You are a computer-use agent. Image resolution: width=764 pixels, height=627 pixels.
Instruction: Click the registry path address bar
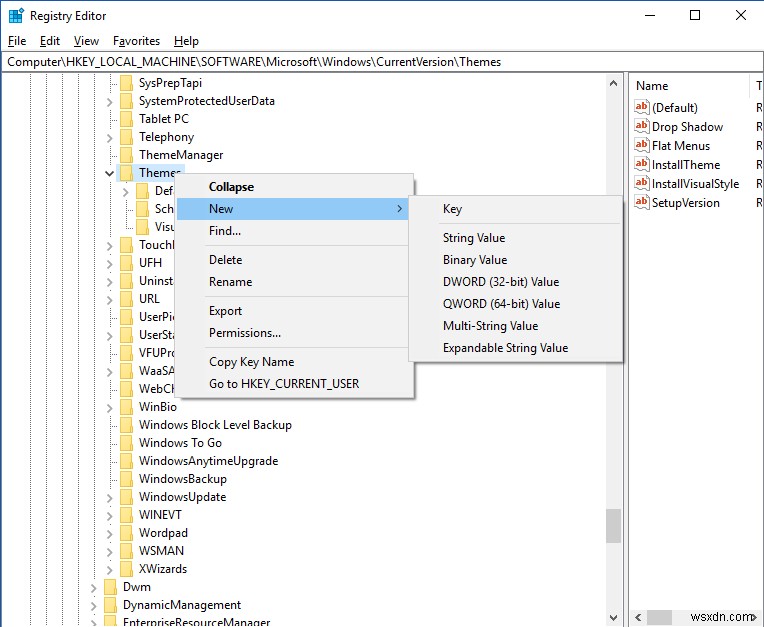click(x=382, y=62)
